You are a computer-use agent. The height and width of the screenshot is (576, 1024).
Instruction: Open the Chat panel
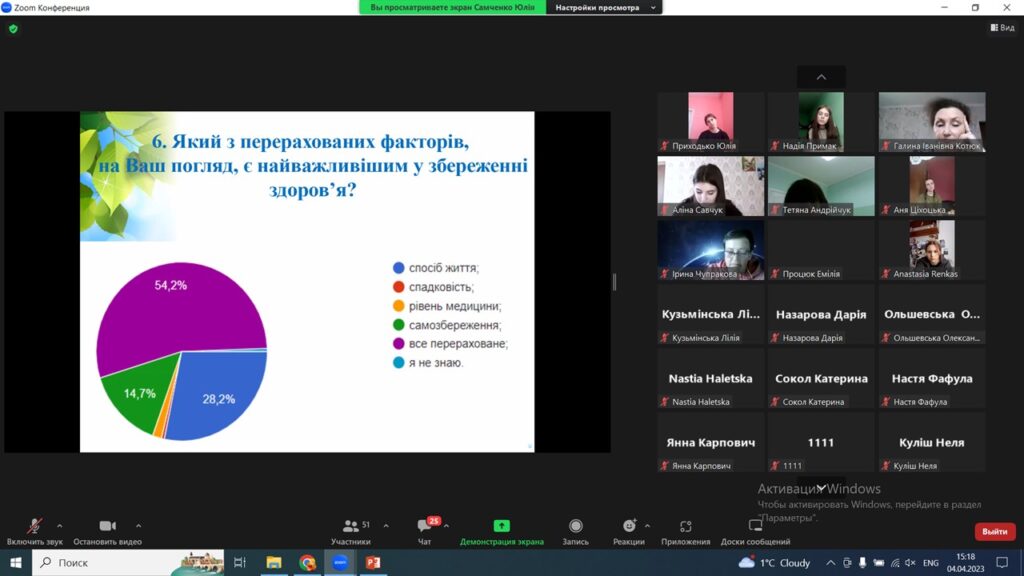424,526
